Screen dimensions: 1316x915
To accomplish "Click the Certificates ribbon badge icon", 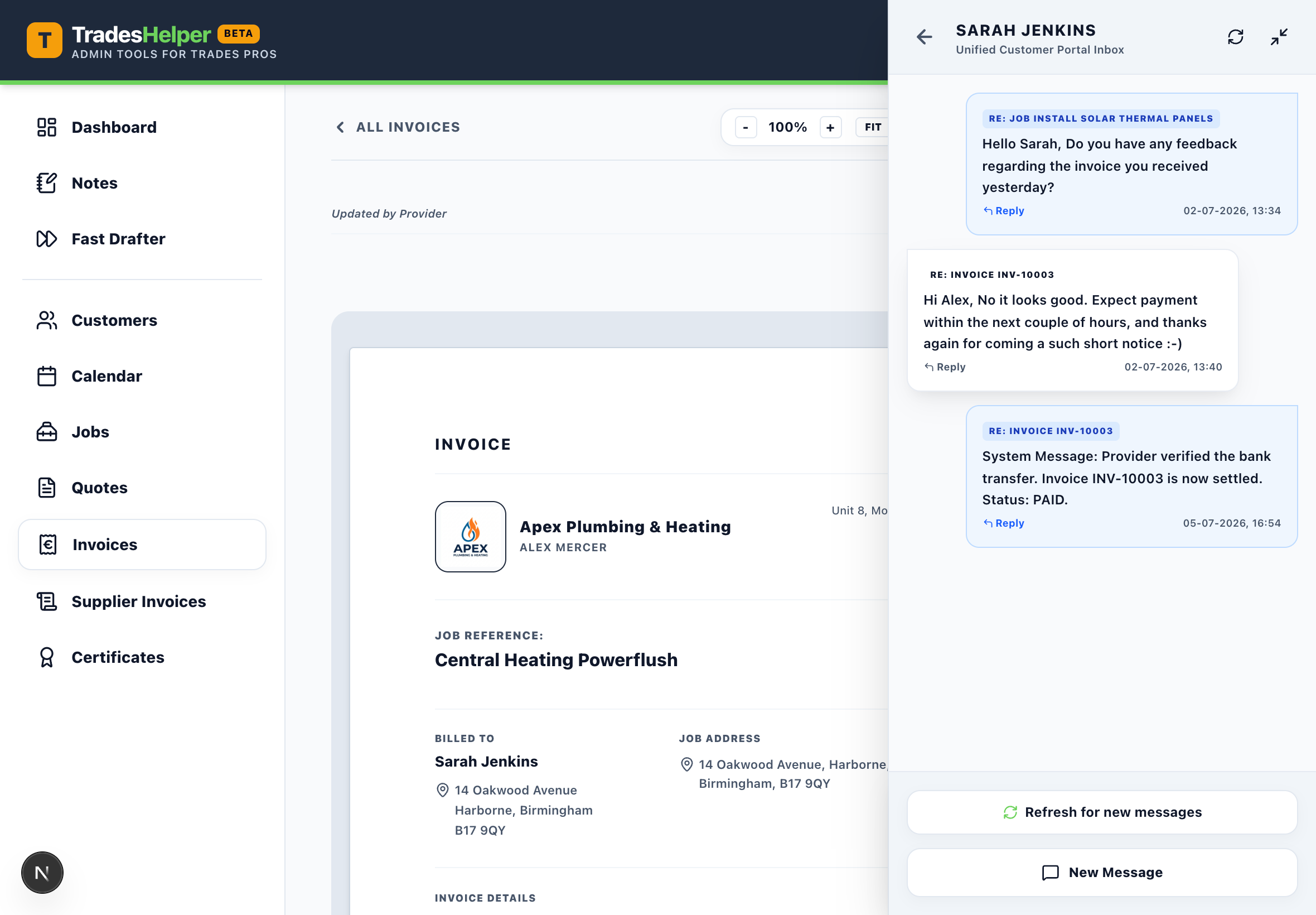I will [46, 657].
